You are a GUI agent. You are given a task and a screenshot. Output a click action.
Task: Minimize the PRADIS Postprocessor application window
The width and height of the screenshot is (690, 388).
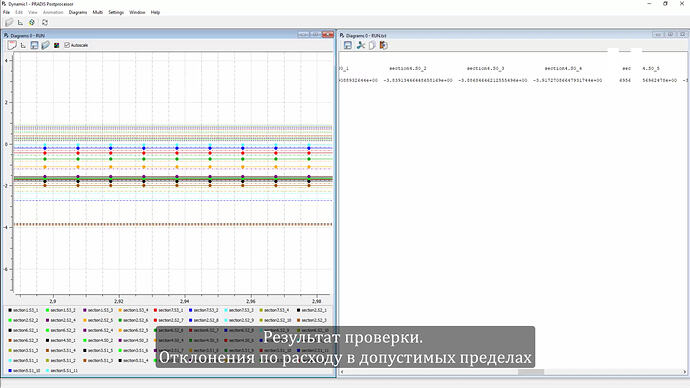[650, 4]
